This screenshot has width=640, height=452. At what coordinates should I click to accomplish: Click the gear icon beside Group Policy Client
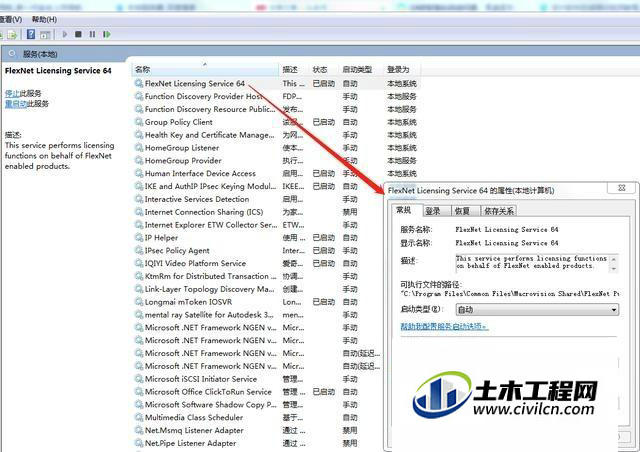click(139, 122)
